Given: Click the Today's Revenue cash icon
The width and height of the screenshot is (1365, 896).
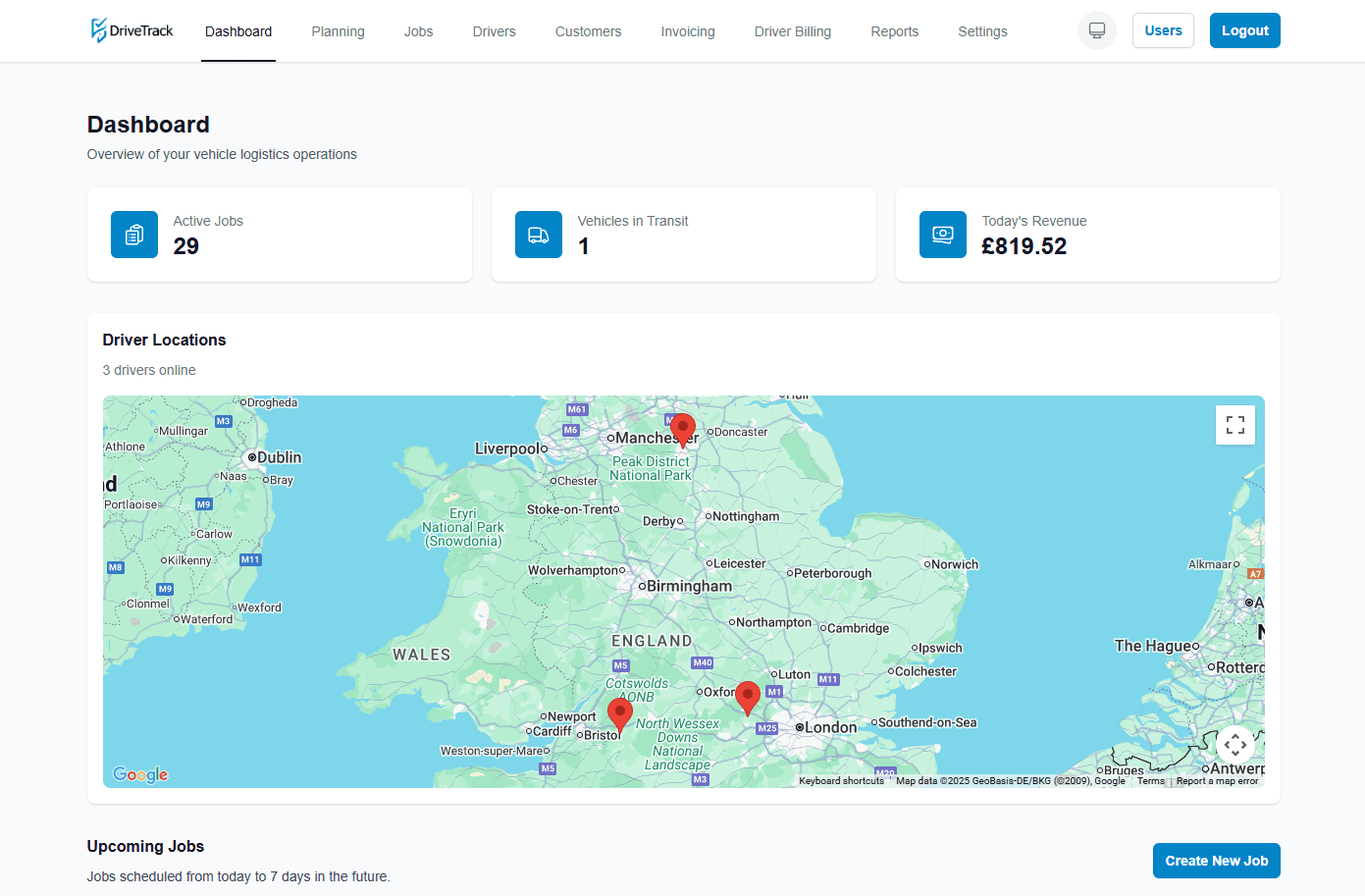Looking at the screenshot, I should point(943,235).
